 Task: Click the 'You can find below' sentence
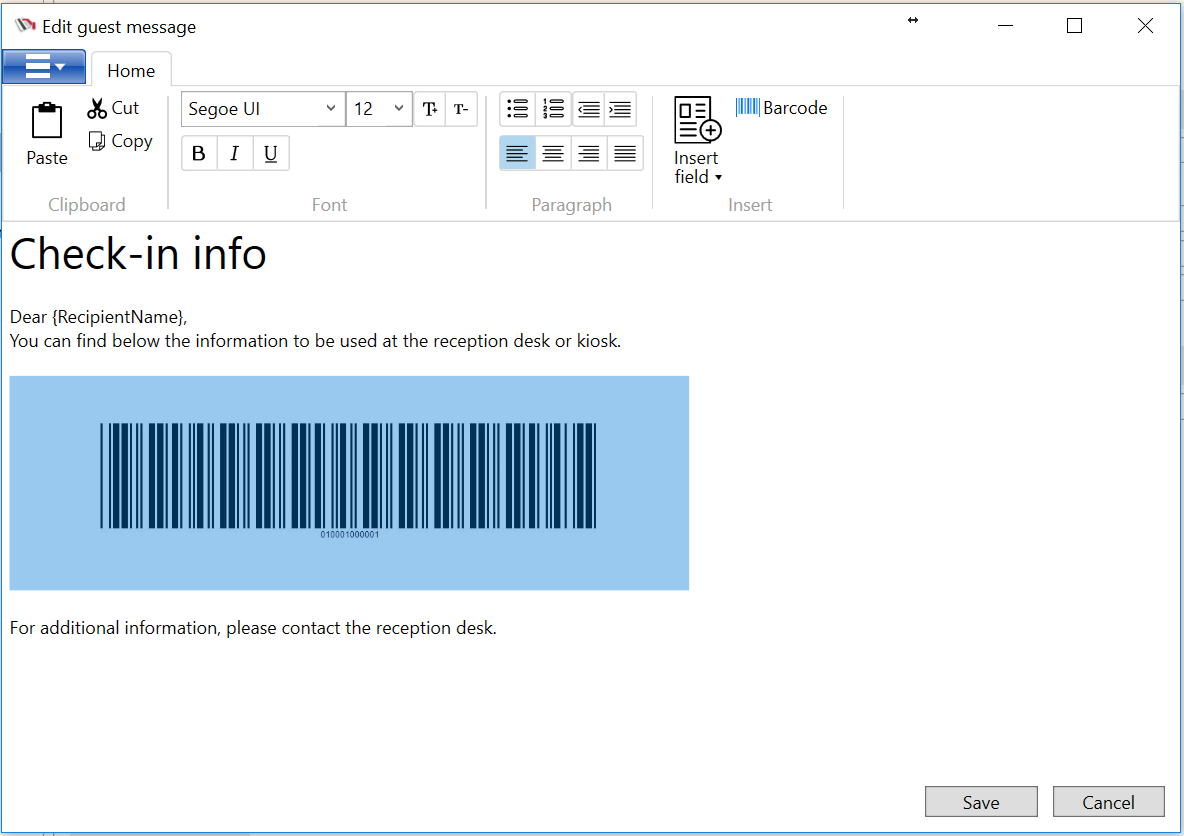pos(315,341)
